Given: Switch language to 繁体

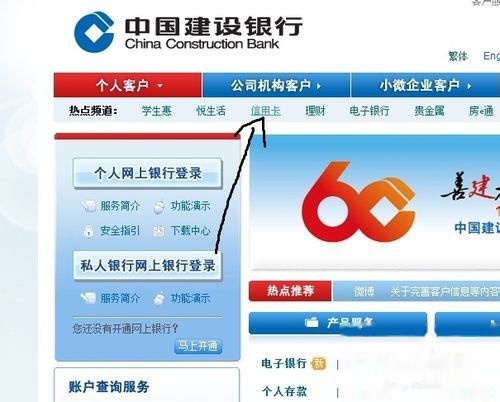Looking at the screenshot, I should pyautogui.click(x=458, y=56).
